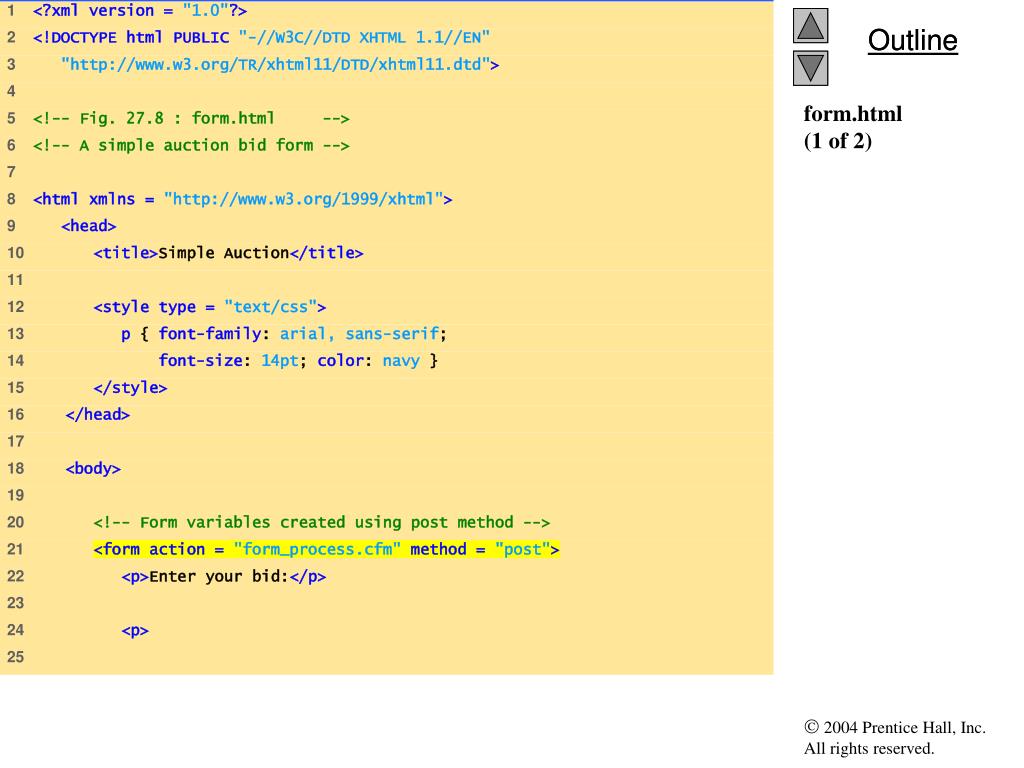The height and width of the screenshot is (768, 1024).
Task: Select the "form_process.cfm" string
Action: point(317,549)
